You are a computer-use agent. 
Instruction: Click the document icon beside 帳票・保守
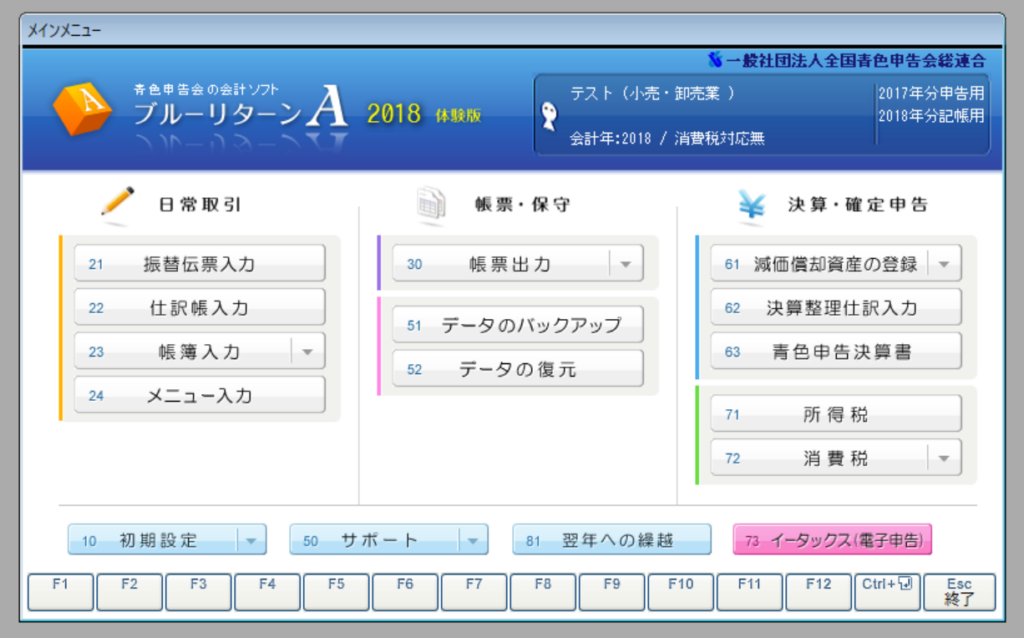point(431,203)
